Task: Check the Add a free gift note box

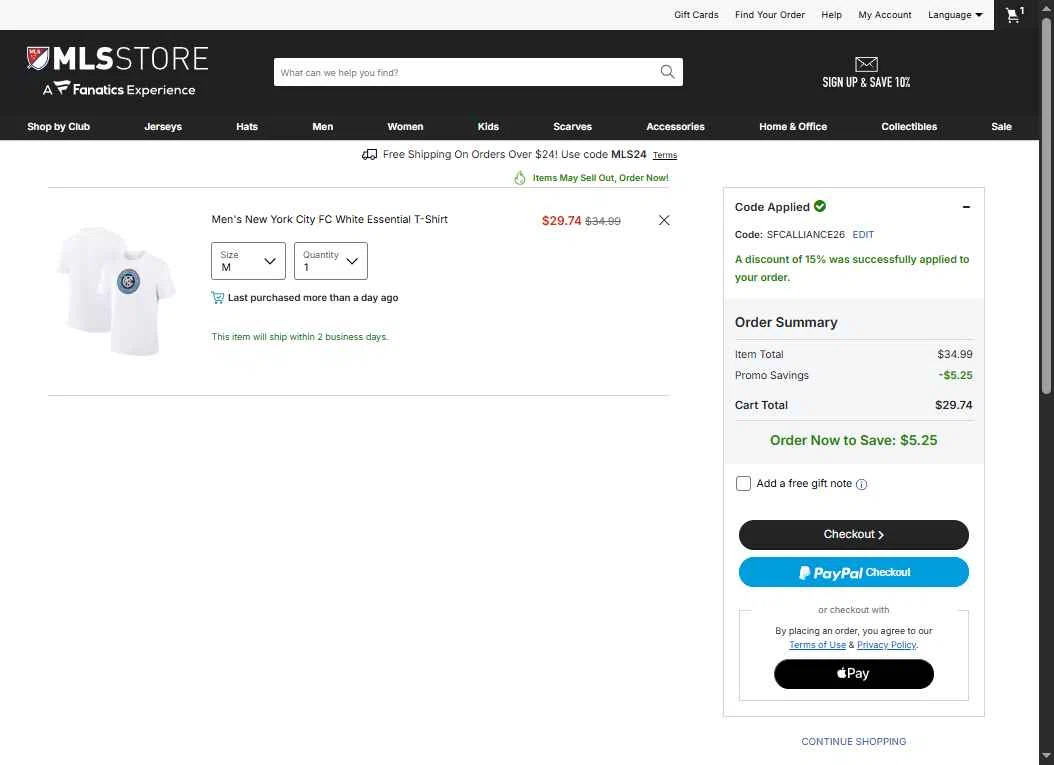Action: [x=743, y=483]
